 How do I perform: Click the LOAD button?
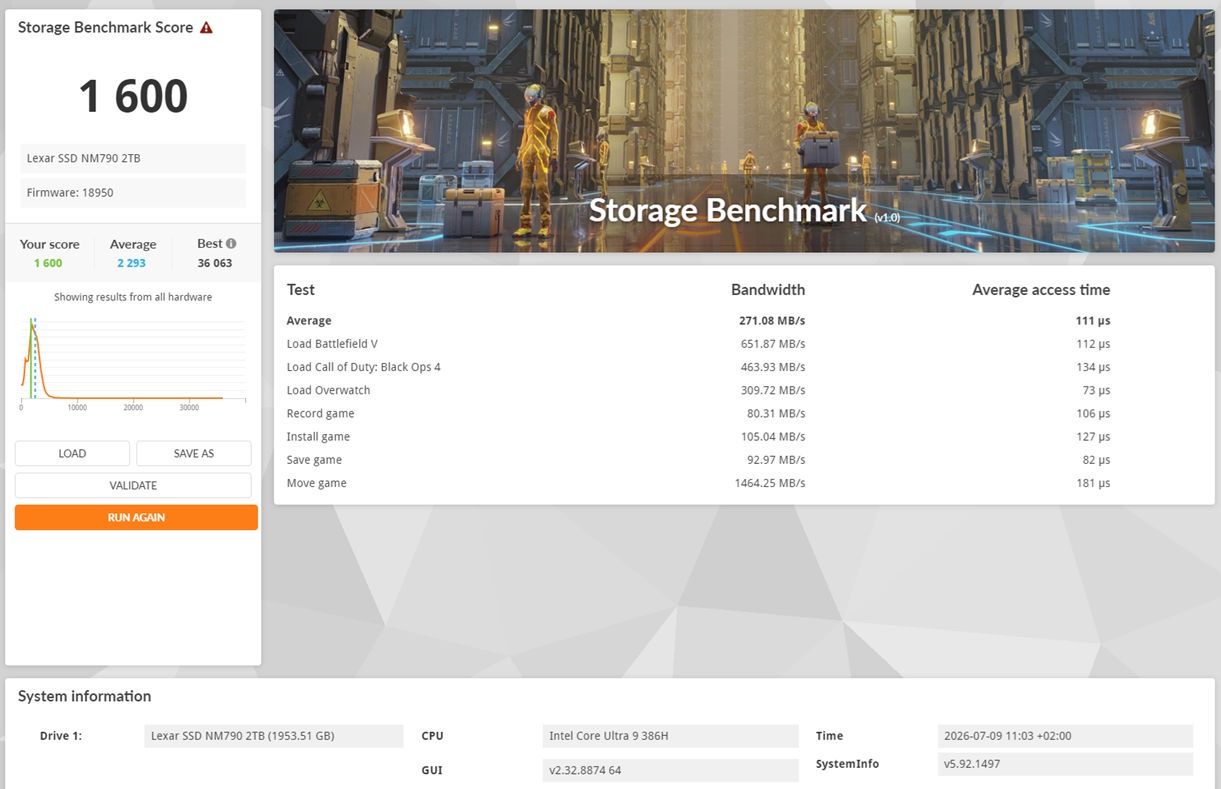point(72,453)
